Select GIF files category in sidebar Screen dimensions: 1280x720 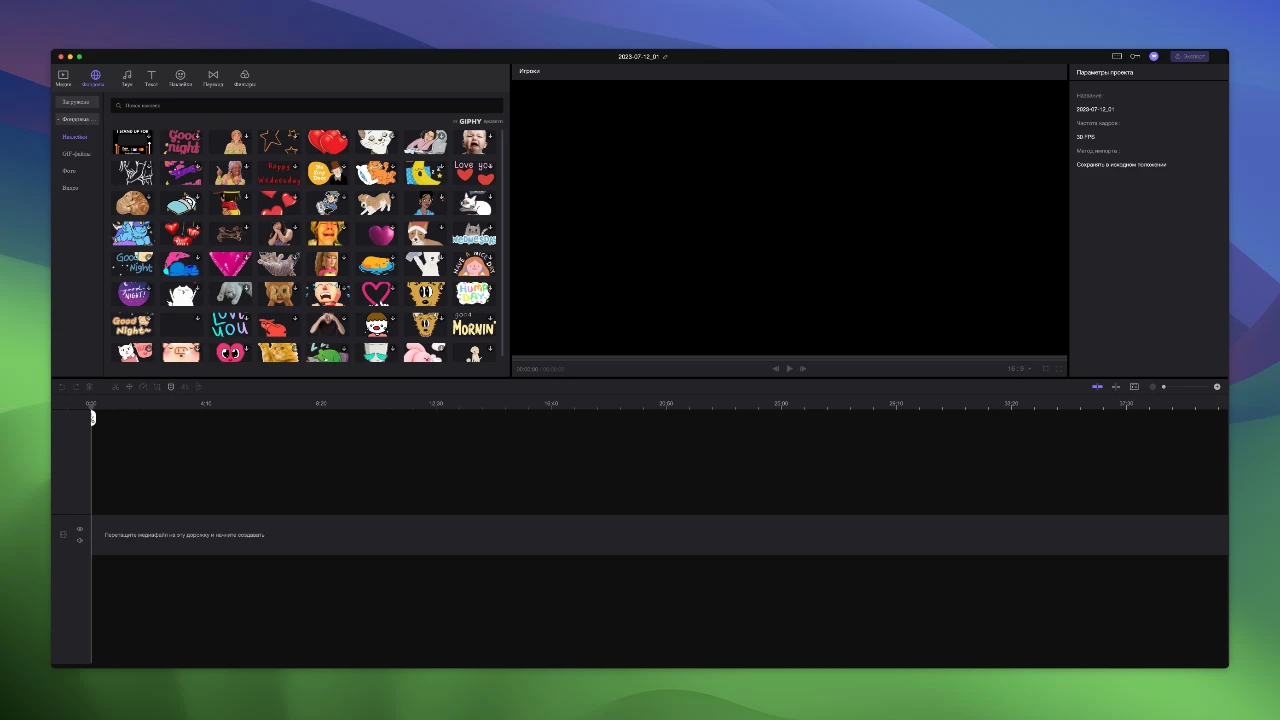(x=76, y=154)
